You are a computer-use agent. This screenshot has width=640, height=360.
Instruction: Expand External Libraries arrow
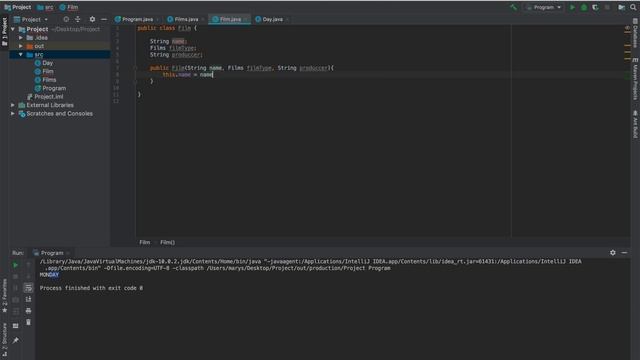13,105
